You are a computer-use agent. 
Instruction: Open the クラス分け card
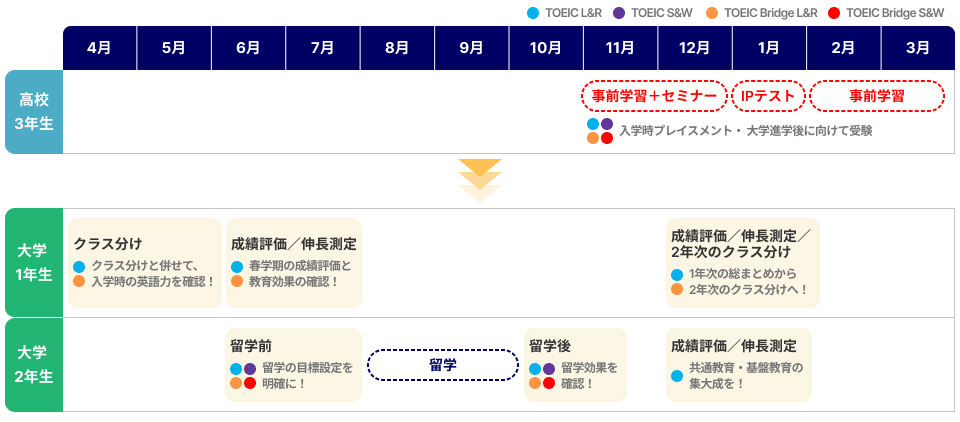144,263
